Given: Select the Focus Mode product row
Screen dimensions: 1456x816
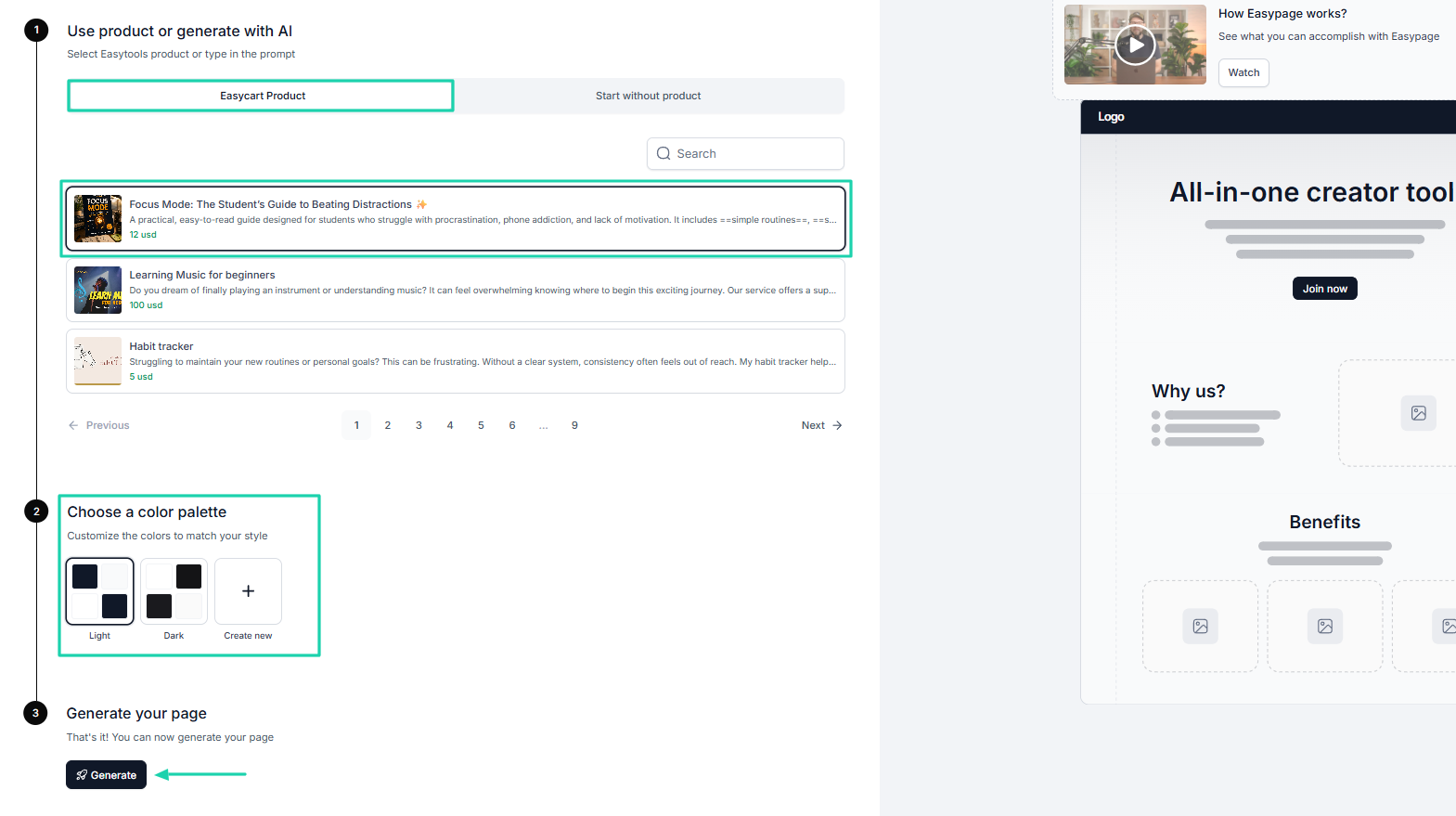Looking at the screenshot, I should [x=456, y=219].
